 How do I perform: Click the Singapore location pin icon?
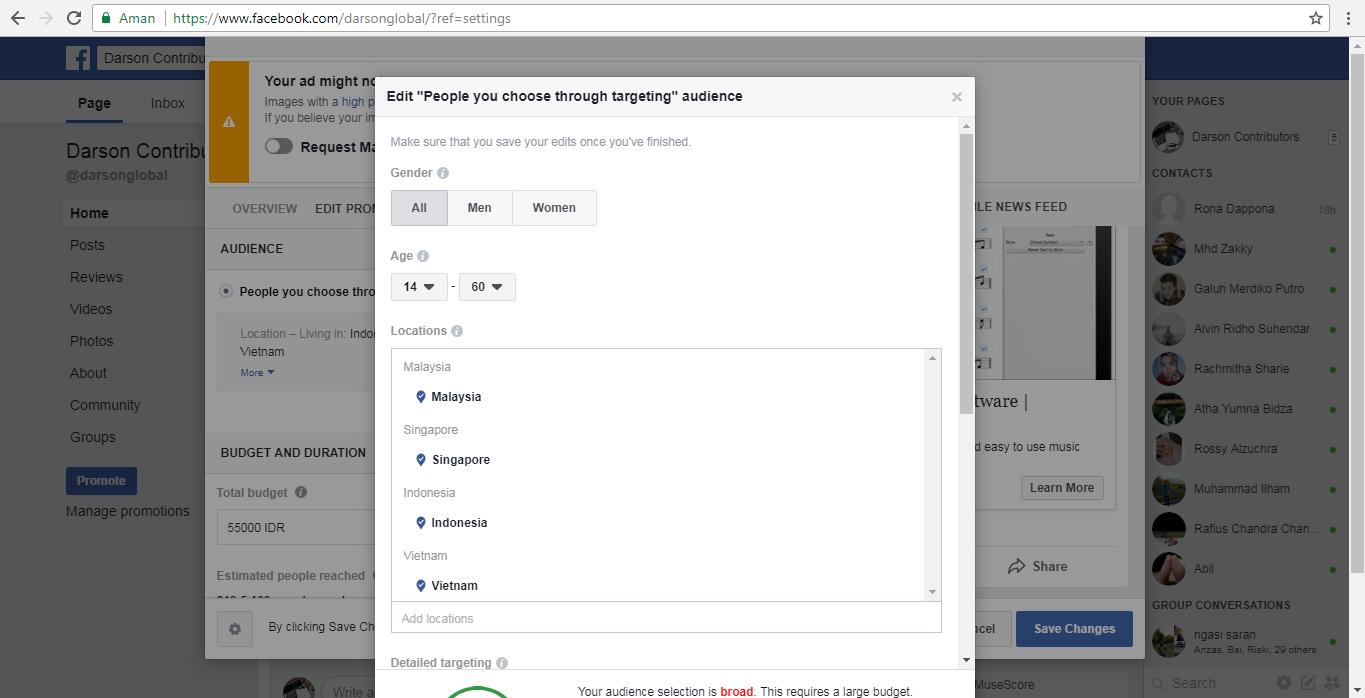421,460
